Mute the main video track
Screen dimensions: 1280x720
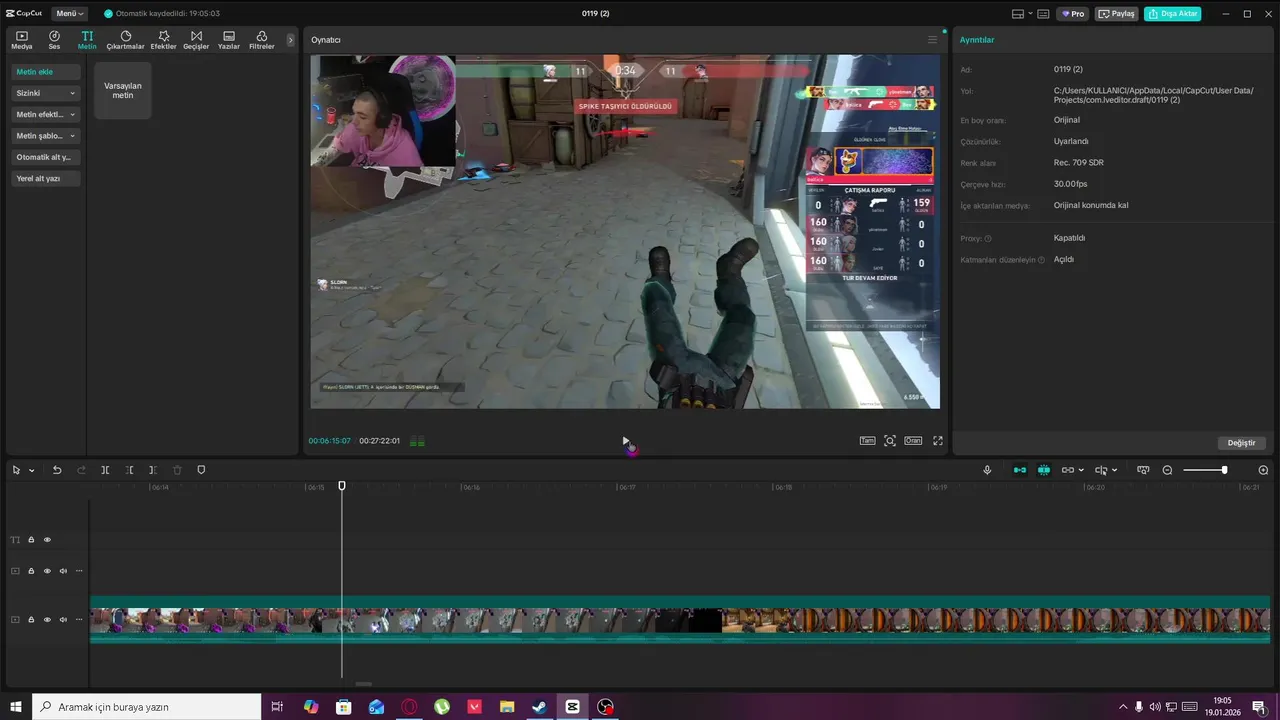click(63, 620)
